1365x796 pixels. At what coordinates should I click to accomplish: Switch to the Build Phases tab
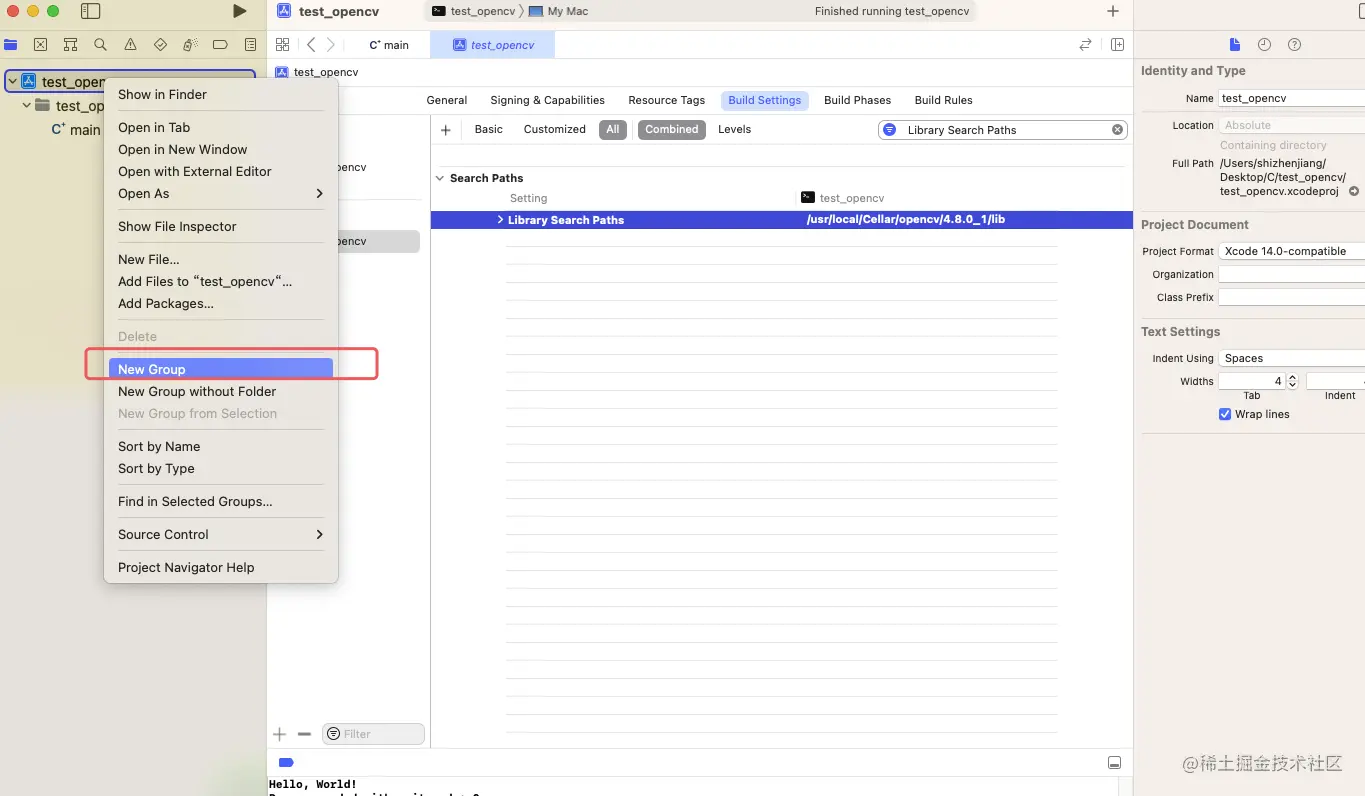[857, 100]
